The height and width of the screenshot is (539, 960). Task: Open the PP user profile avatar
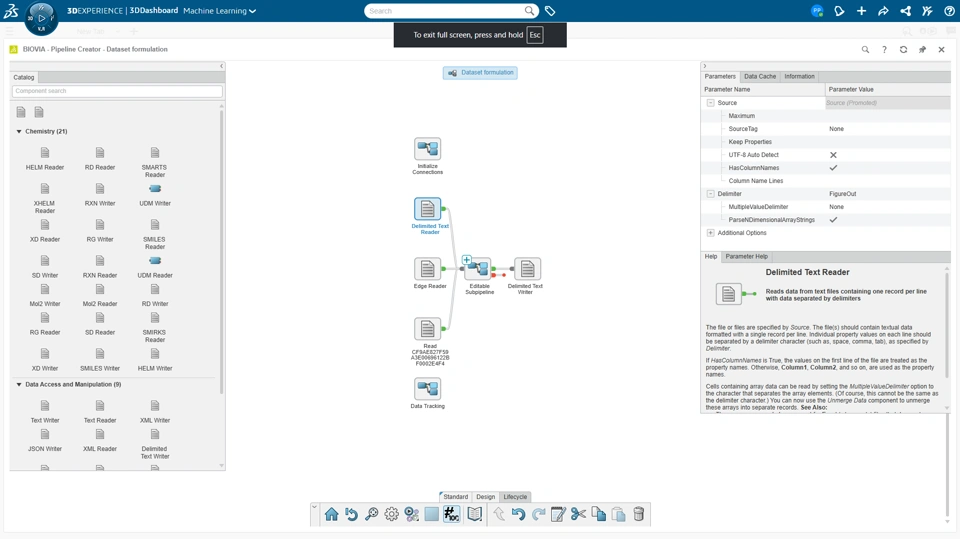[x=817, y=11]
